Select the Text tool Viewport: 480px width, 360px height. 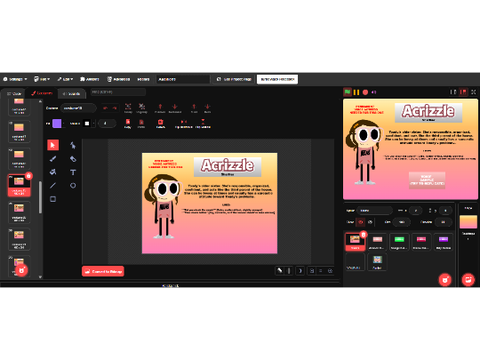click(x=73, y=172)
